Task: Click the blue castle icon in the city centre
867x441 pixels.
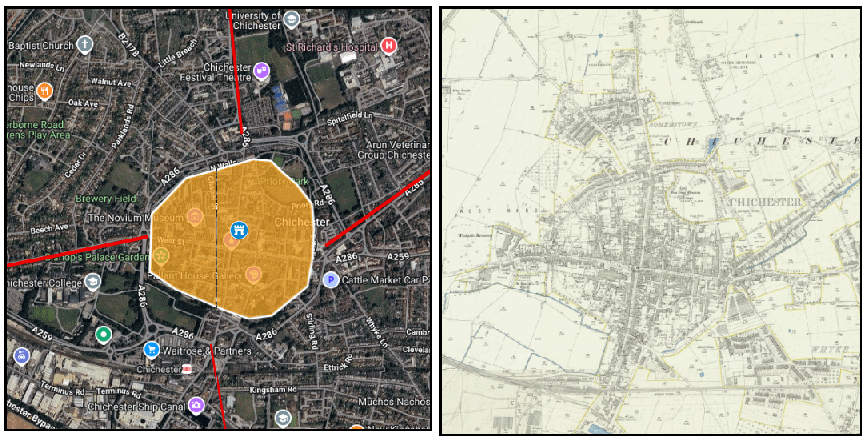Action: [239, 230]
